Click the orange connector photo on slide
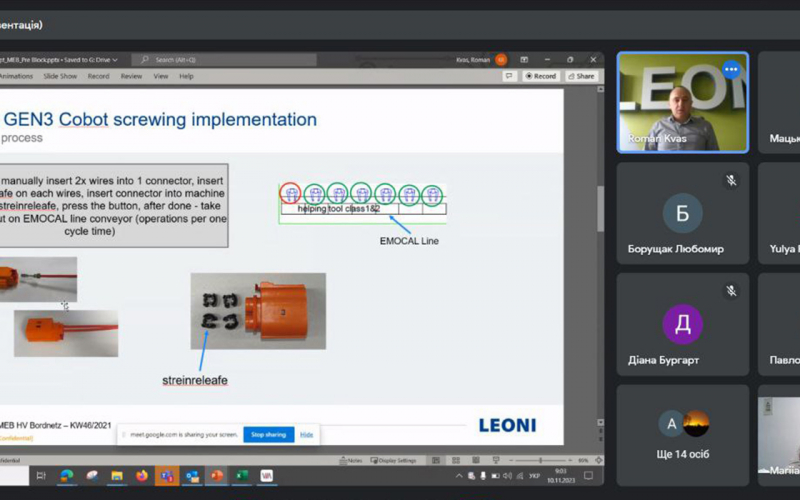The width and height of the screenshot is (800, 500). click(258, 311)
